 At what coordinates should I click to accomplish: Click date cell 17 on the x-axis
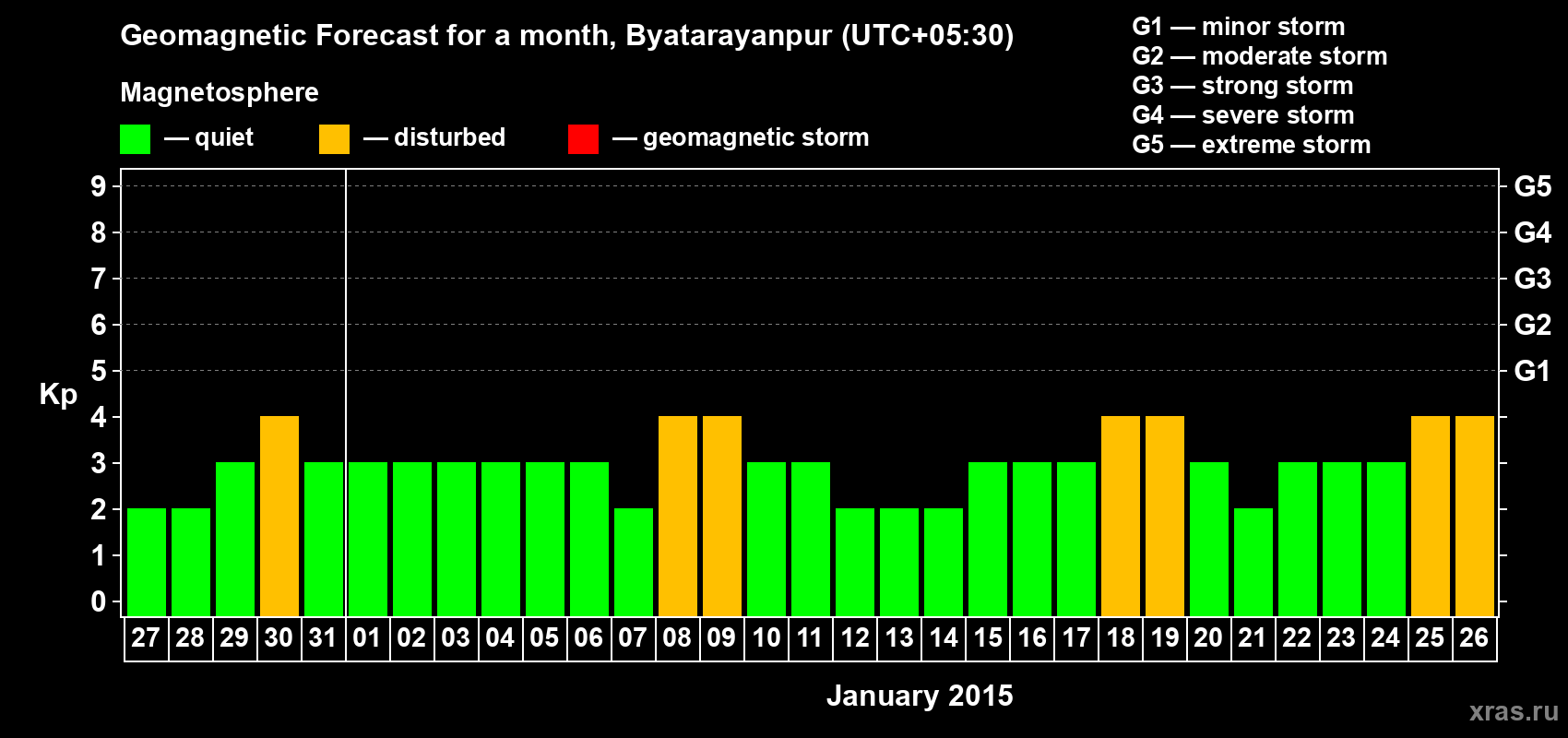pos(1075,638)
